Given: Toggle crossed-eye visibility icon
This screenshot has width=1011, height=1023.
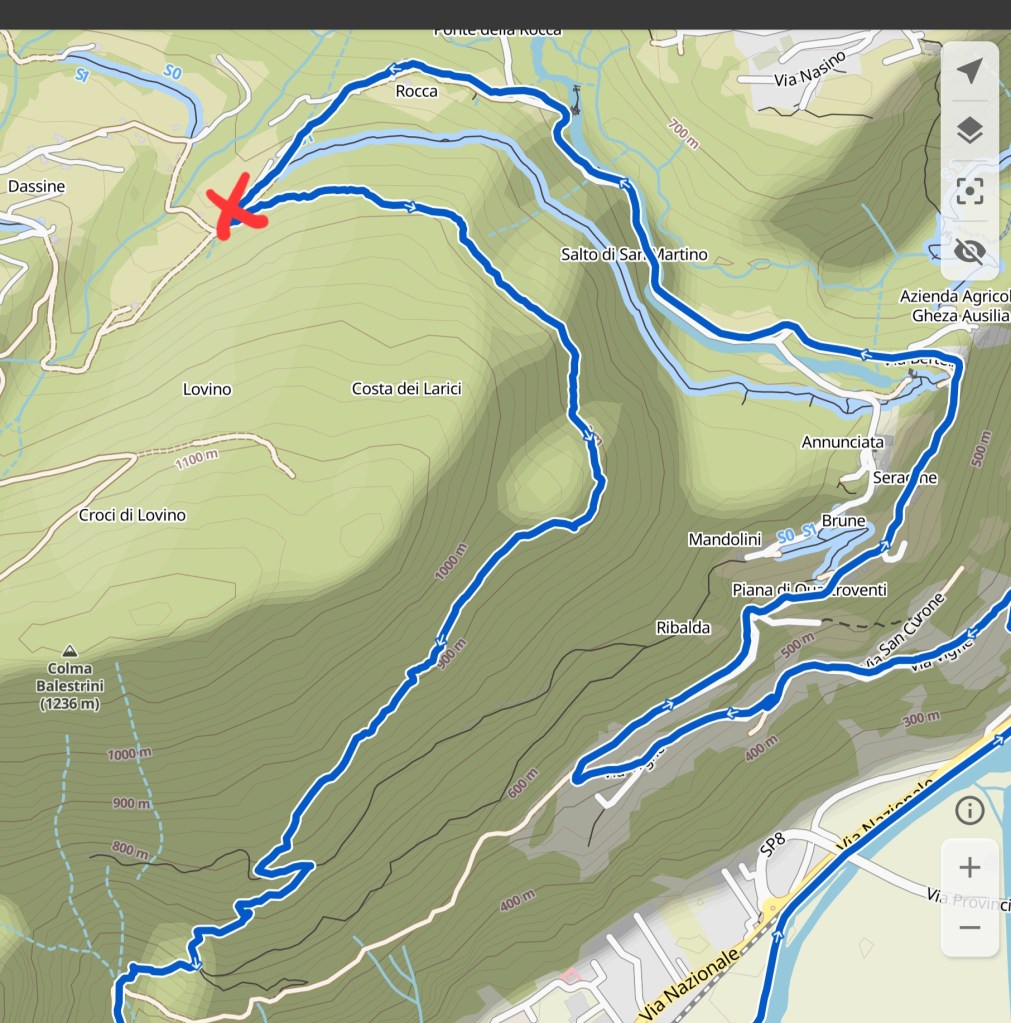Looking at the screenshot, I should click(x=969, y=251).
